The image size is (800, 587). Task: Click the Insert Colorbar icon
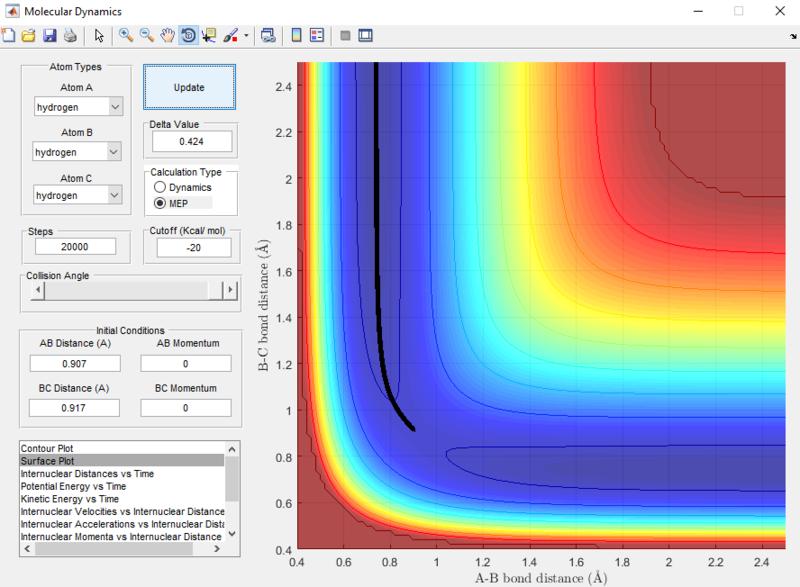296,35
